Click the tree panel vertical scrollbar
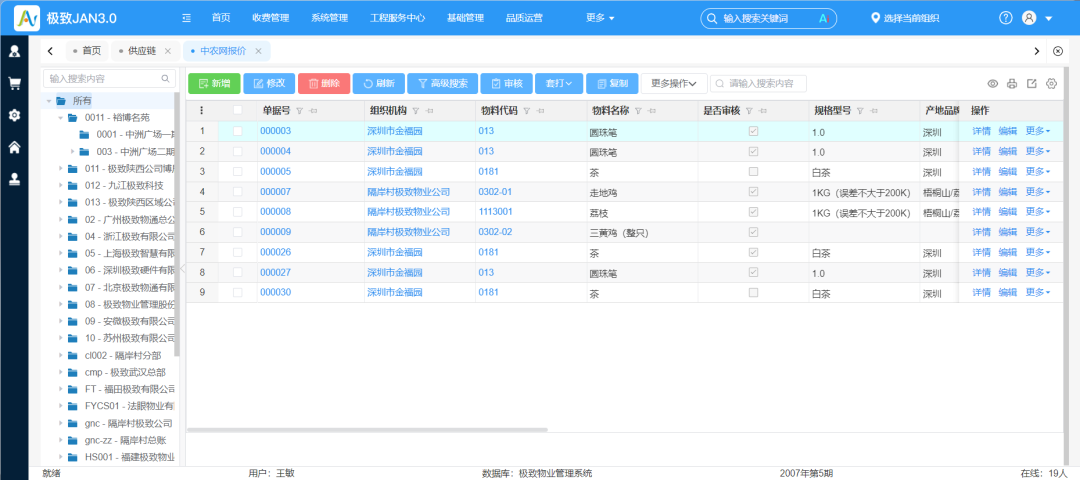Image resolution: width=1080 pixels, height=480 pixels. click(177, 224)
